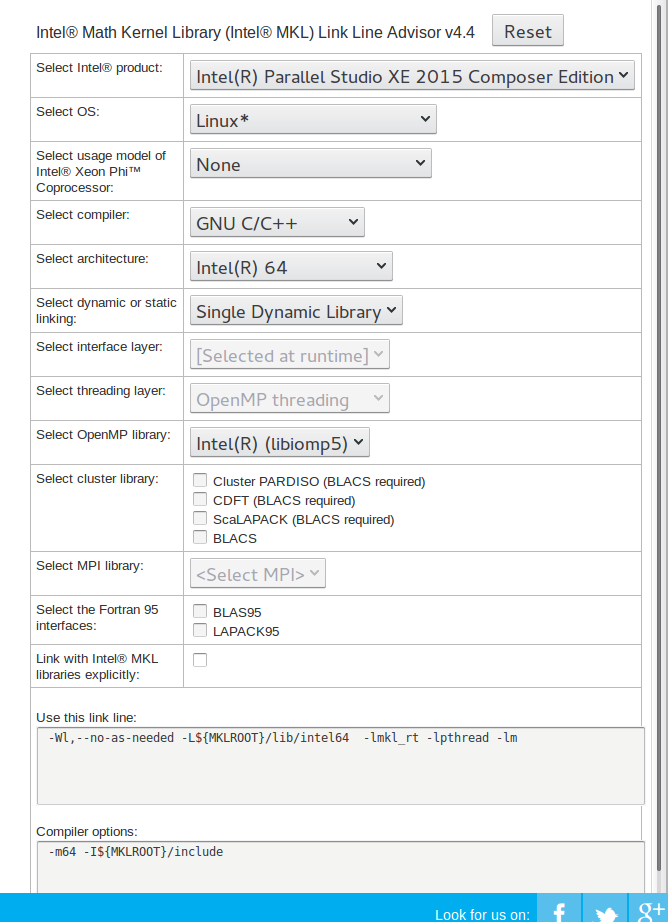Viewport: 668px width, 922px height.
Task: Open the Xeon Phi usage model dropdown
Action: pyautogui.click(x=310, y=163)
